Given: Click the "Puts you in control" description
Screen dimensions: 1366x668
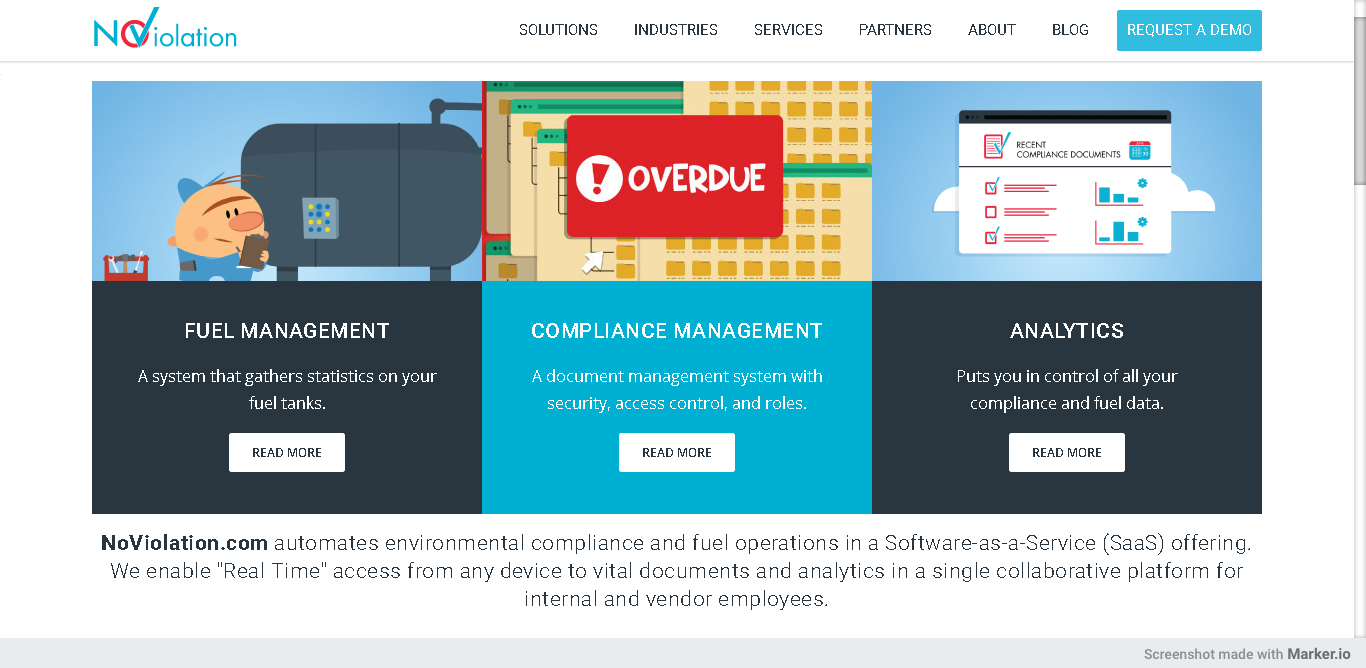Looking at the screenshot, I should point(1067,390).
